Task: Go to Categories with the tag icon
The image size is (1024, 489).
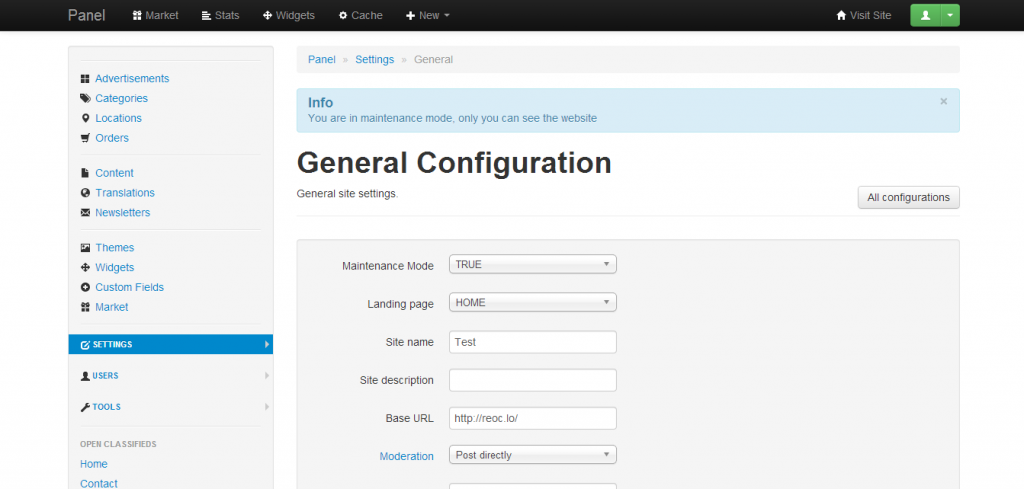Action: click(x=121, y=98)
